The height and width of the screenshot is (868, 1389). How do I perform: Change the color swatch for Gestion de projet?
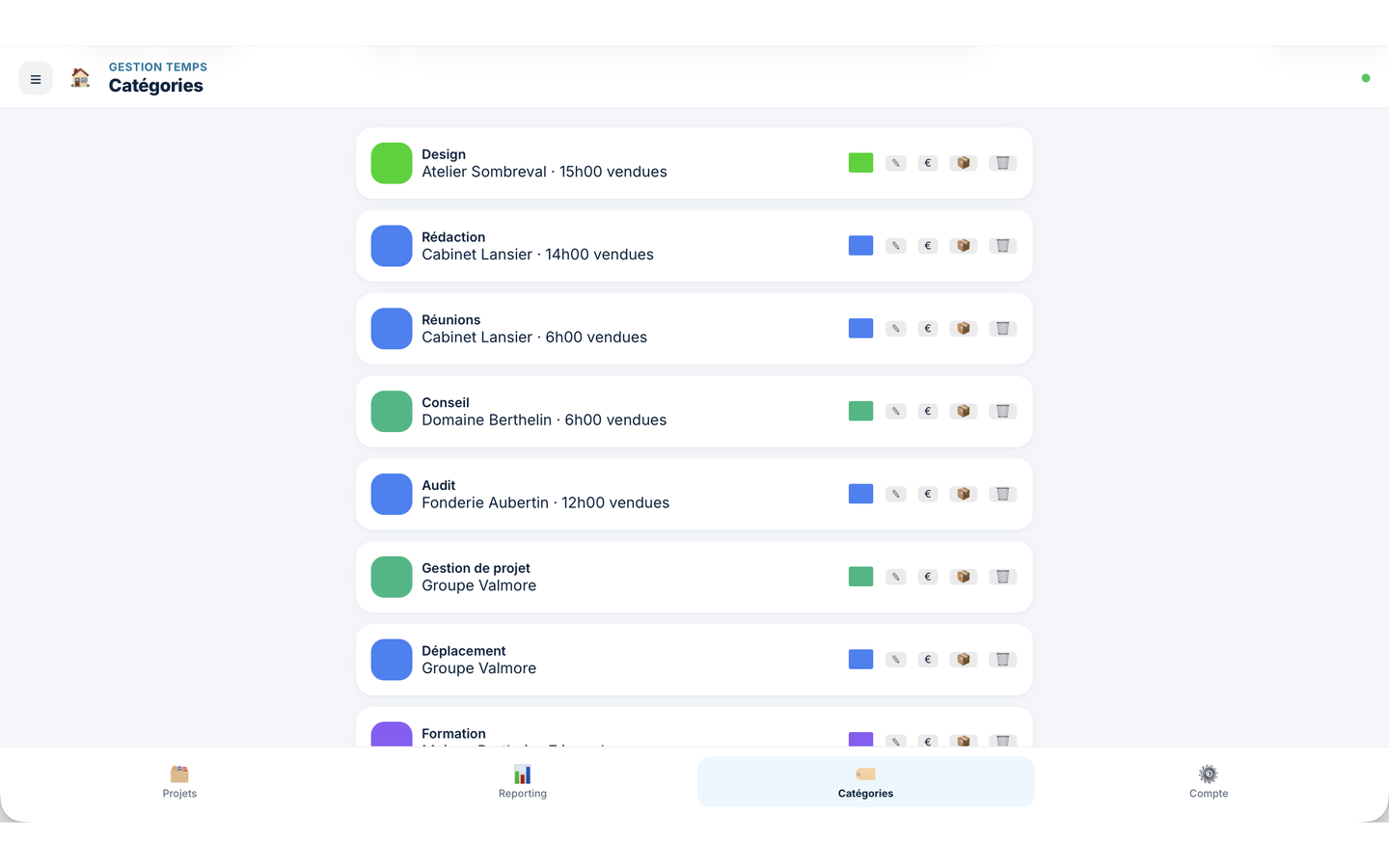point(861,578)
